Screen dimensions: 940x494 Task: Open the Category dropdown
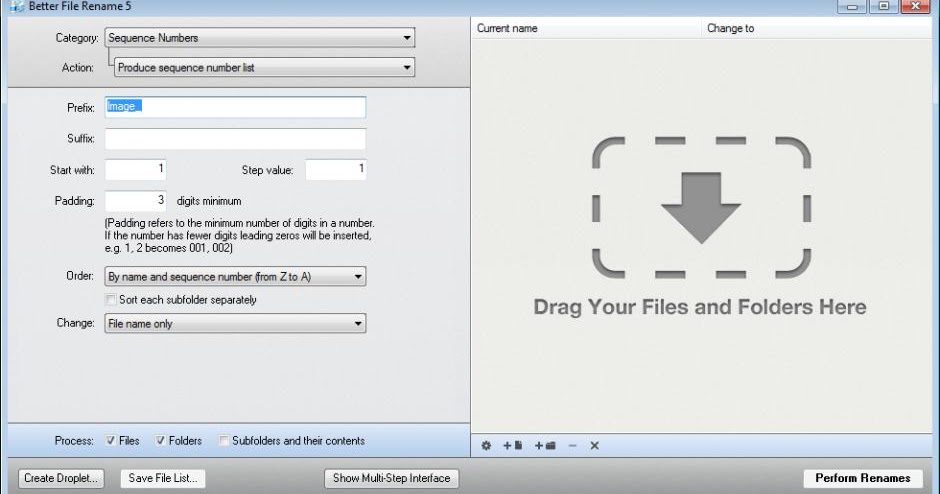(x=260, y=38)
